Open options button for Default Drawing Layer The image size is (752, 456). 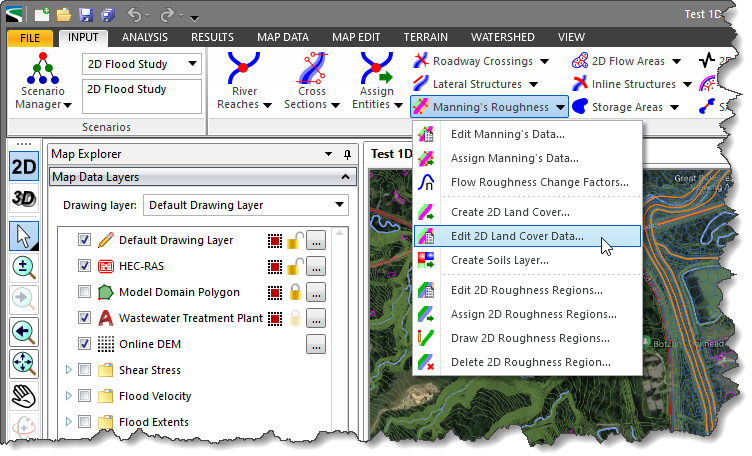coord(316,240)
